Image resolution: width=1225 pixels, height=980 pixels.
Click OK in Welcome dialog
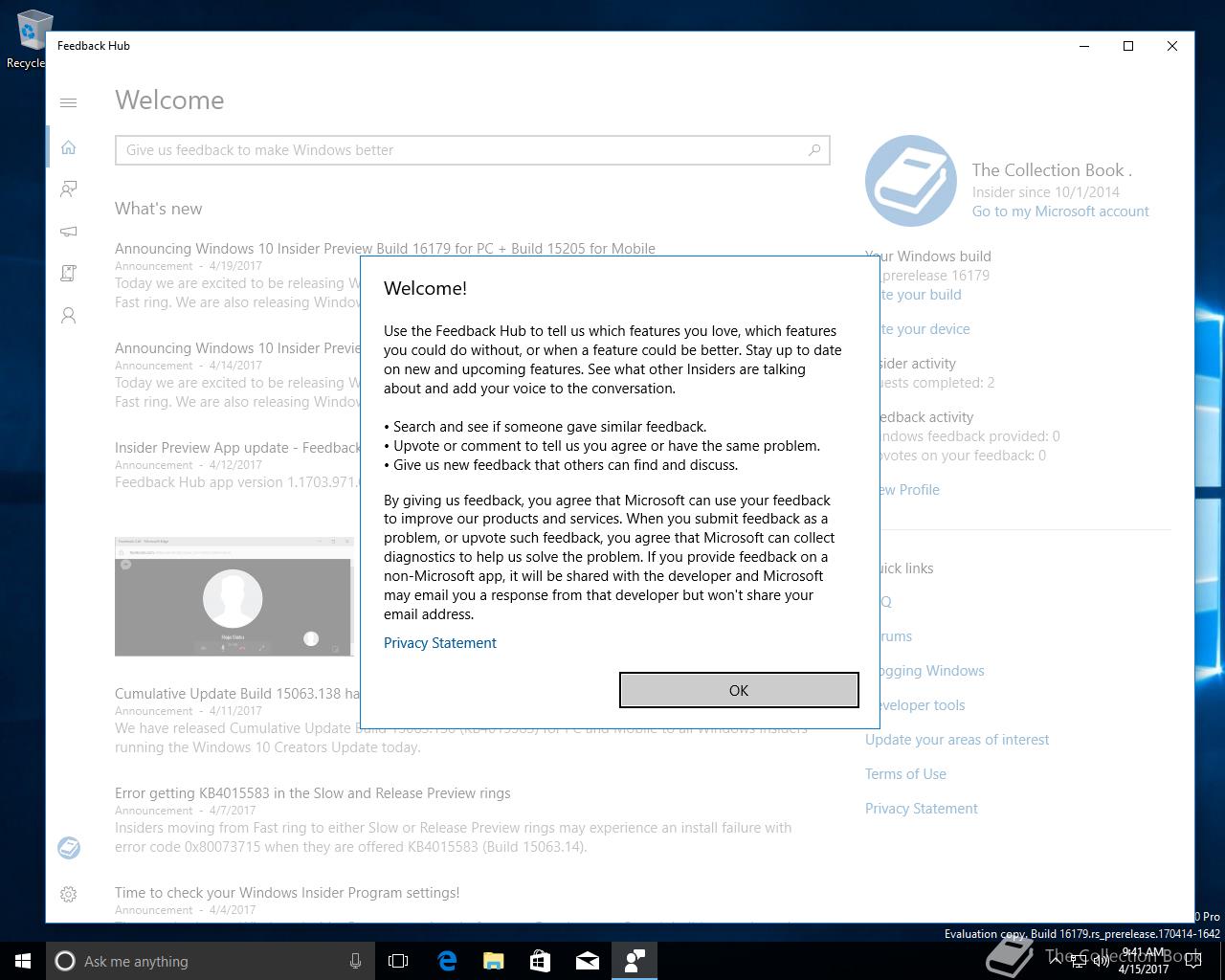click(739, 690)
